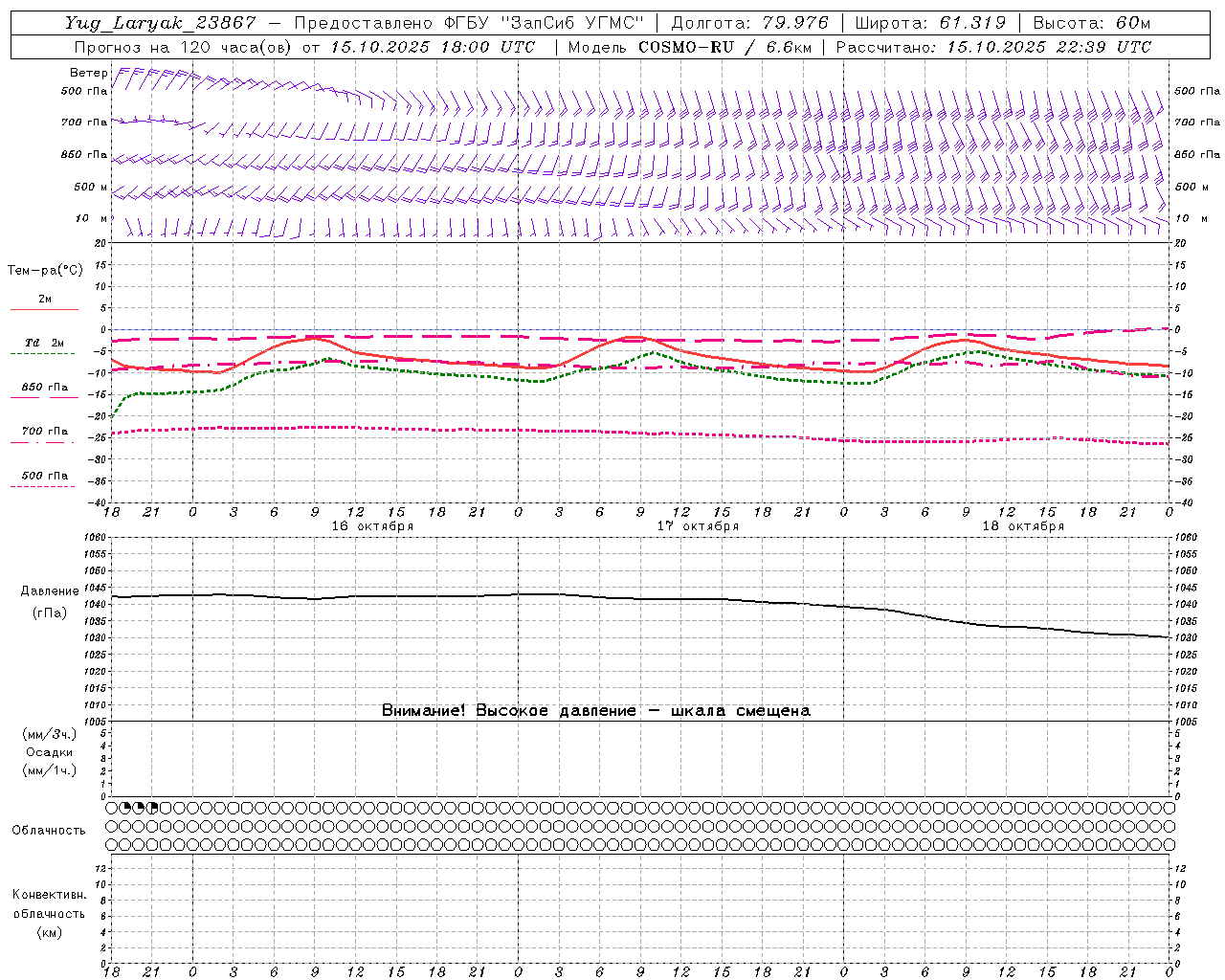Click left wind level label 500 м
Image resolution: width=1225 pixels, height=980 pixels.
pos(91,187)
